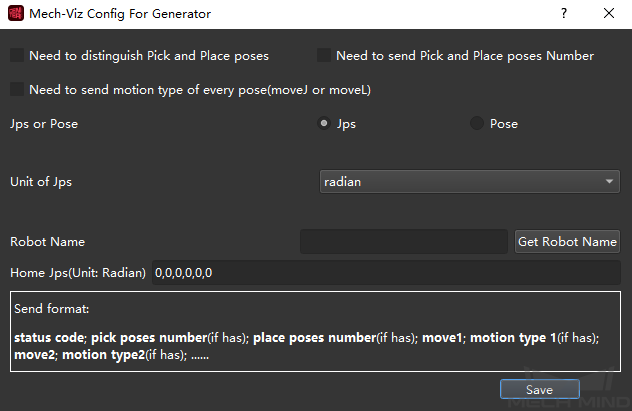This screenshot has width=632, height=411.
Task: Enable distinguish Pick and Place poses checkbox
Action: (x=17, y=56)
